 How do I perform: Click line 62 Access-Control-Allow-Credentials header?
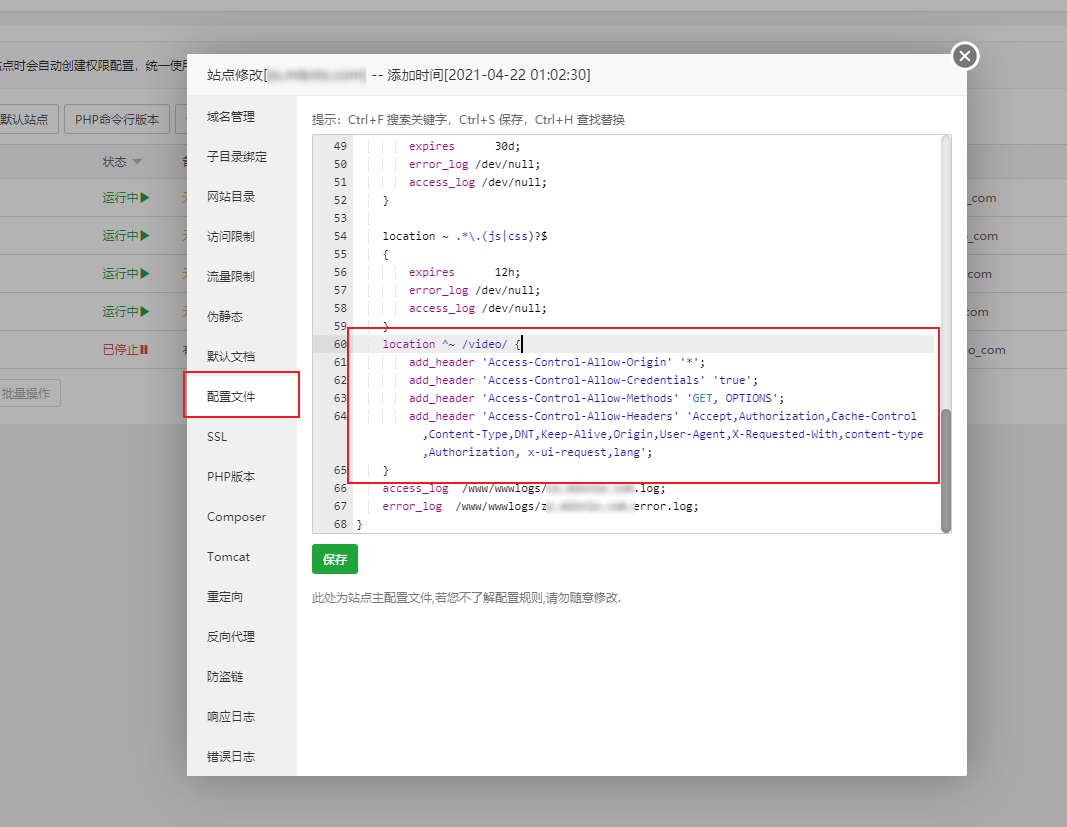(583, 380)
